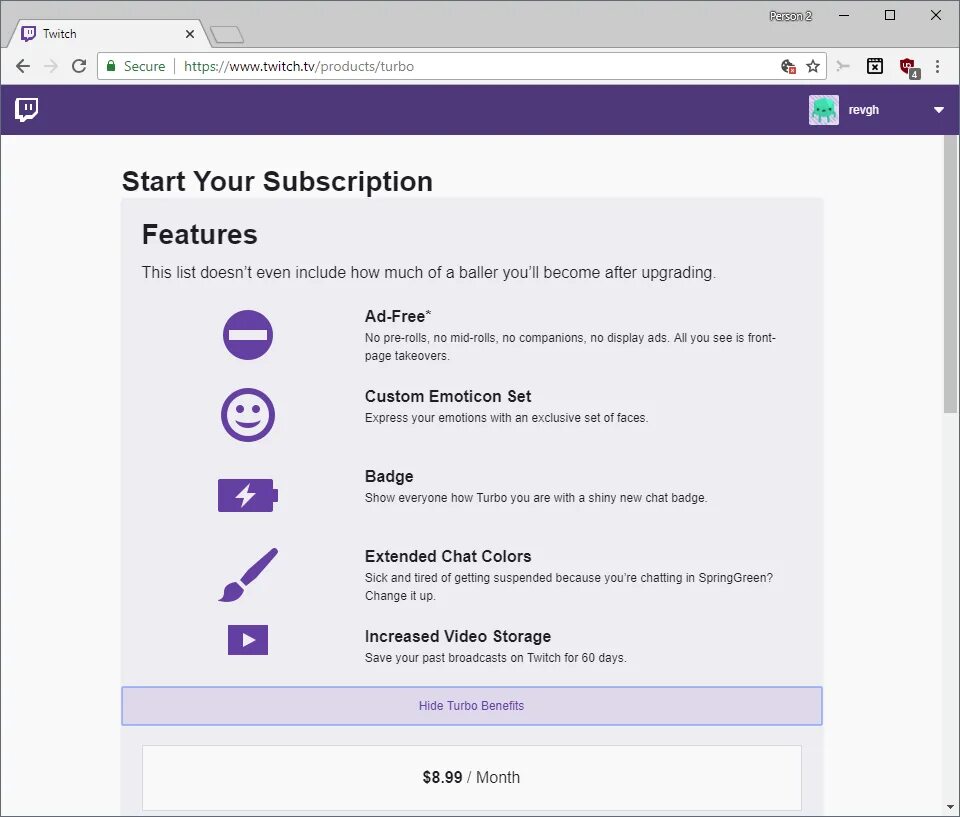The width and height of the screenshot is (960, 817).
Task: Click 'Sick and tired of getting suspended' text
Action: (x=569, y=587)
